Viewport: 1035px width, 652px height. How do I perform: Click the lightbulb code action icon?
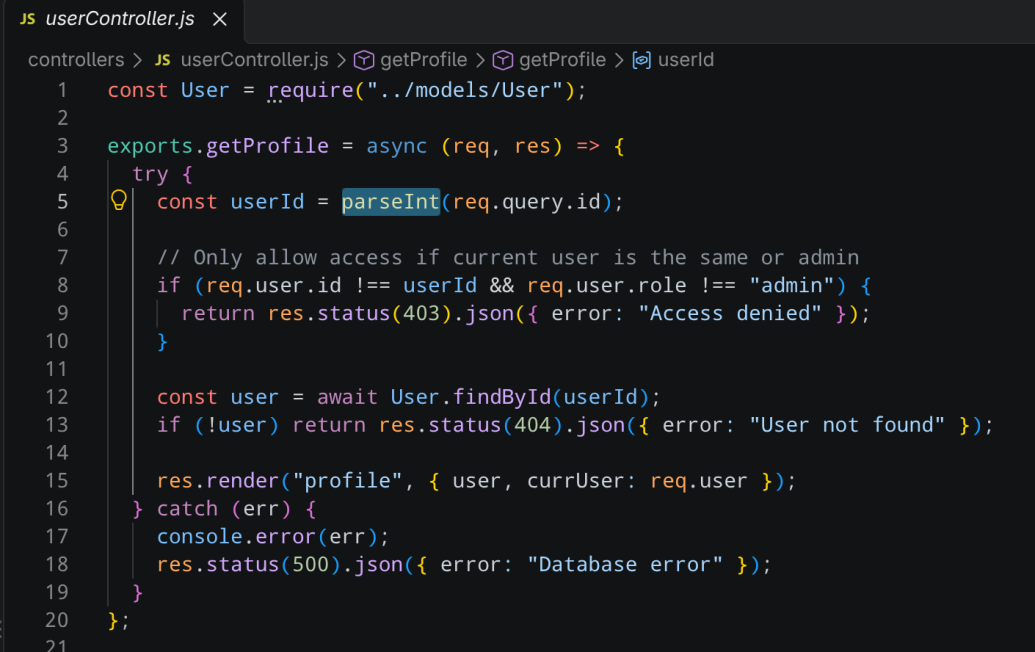[x=119, y=200]
